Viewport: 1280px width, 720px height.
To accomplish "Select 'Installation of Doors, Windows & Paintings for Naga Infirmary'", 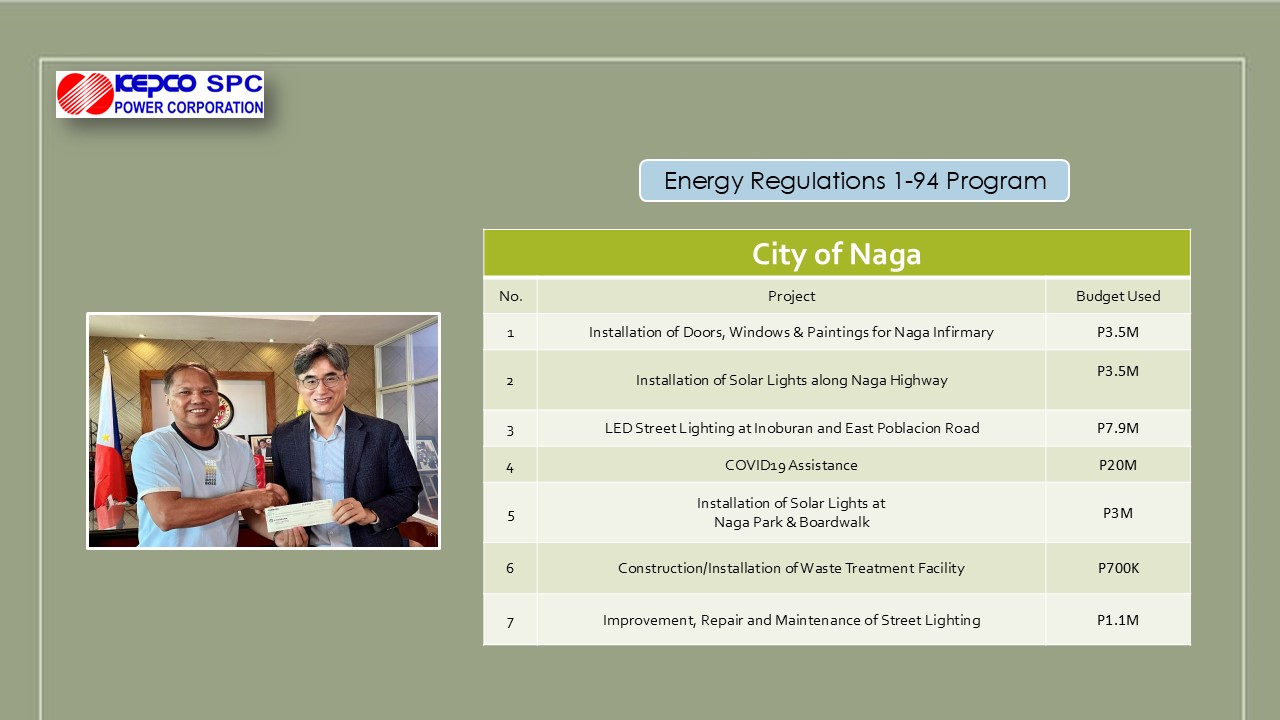I will click(791, 332).
